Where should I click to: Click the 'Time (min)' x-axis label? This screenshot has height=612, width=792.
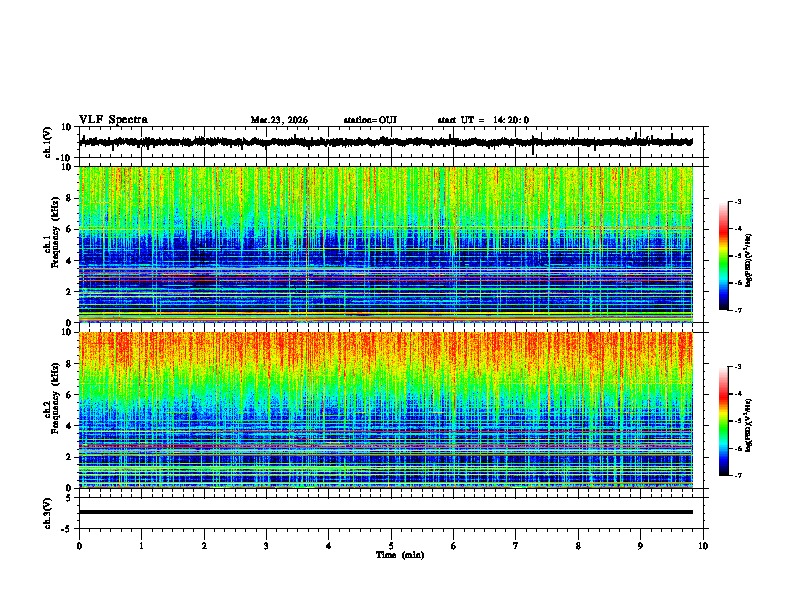[x=400, y=555]
